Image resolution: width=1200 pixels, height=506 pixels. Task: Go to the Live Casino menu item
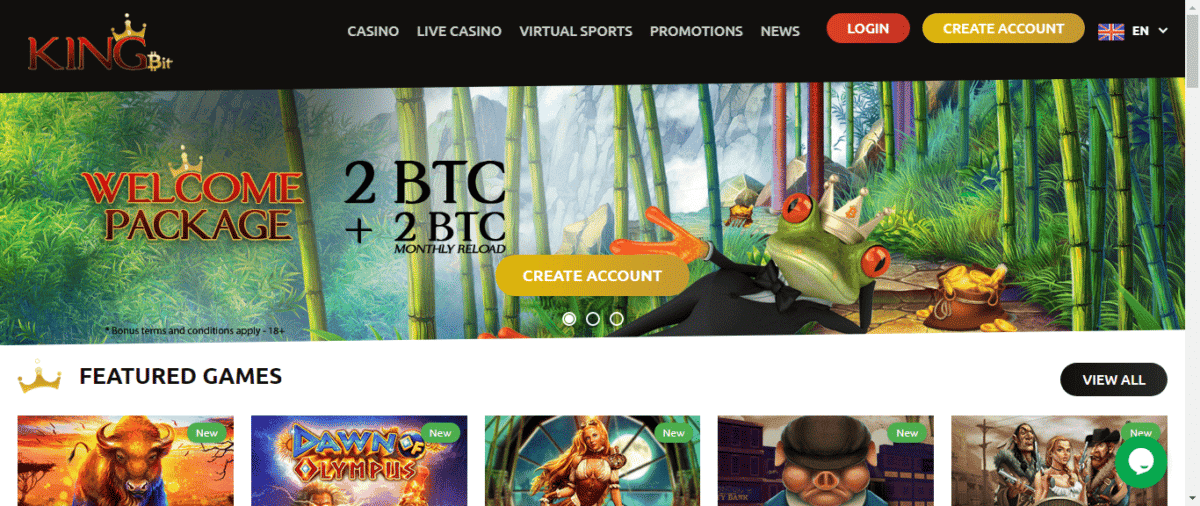point(459,31)
